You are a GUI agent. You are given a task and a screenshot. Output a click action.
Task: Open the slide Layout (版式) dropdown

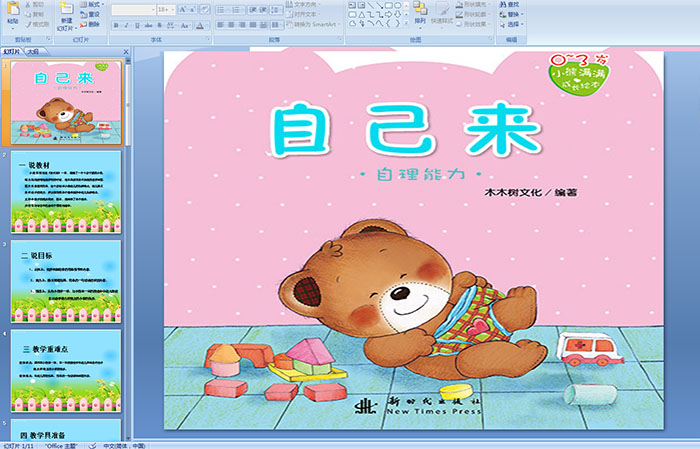pos(92,4)
